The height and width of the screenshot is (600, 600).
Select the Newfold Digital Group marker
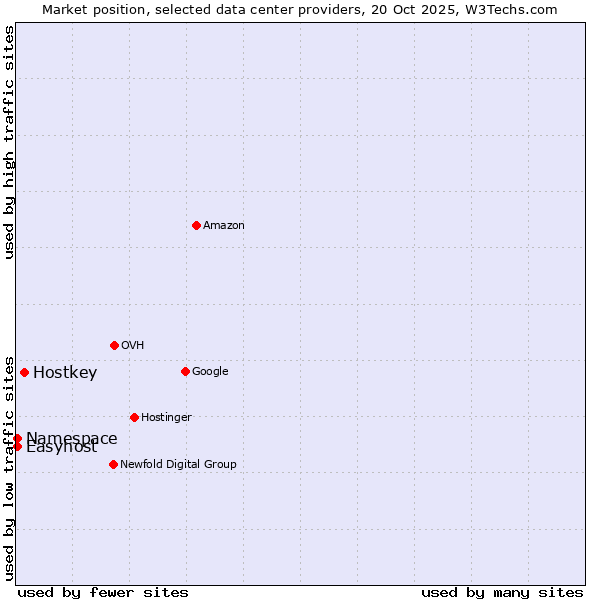(x=113, y=464)
